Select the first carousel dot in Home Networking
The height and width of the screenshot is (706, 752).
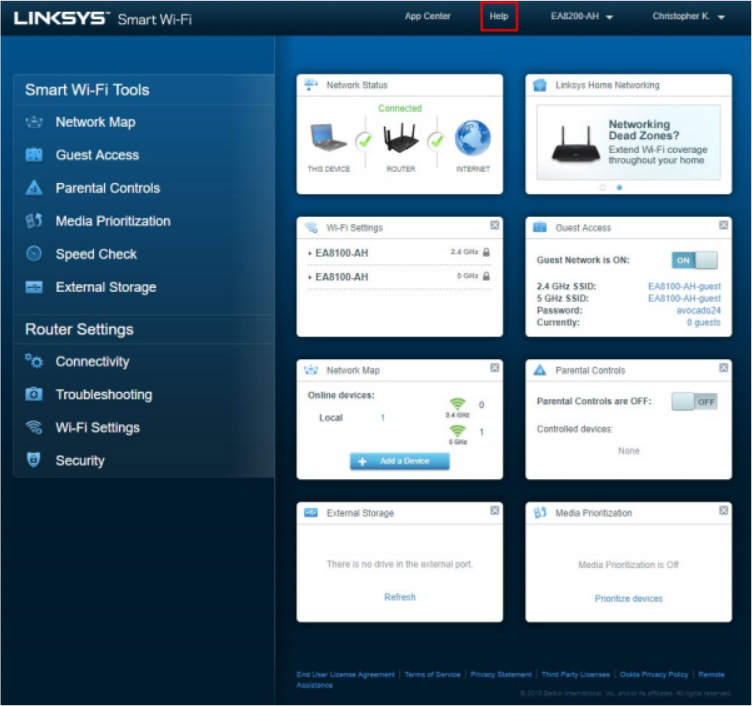[603, 188]
